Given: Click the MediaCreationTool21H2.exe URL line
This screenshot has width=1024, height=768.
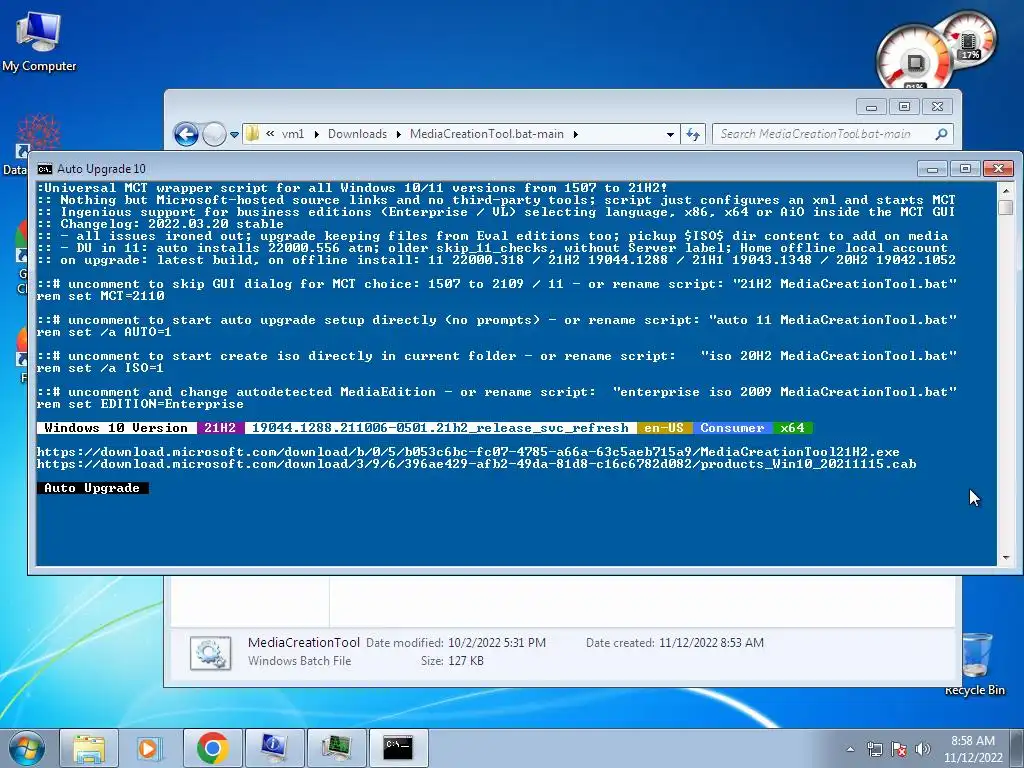Looking at the screenshot, I should (x=468, y=452).
